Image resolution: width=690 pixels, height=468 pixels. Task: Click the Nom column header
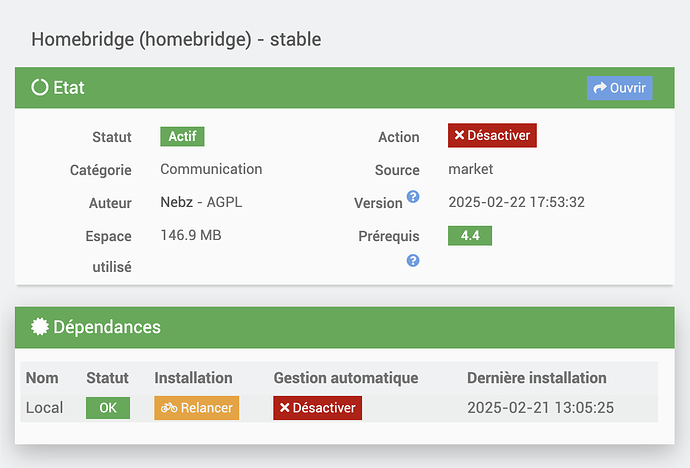point(43,378)
